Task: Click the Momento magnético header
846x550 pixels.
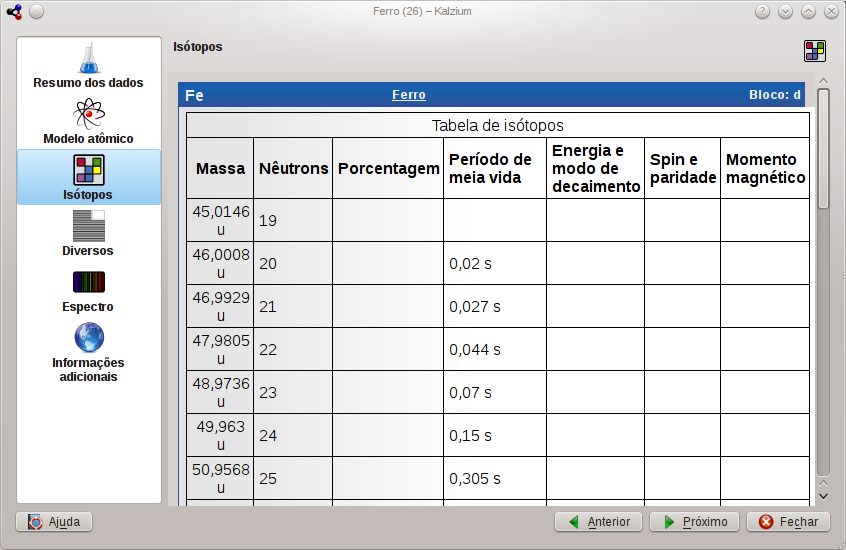Action: coord(765,168)
